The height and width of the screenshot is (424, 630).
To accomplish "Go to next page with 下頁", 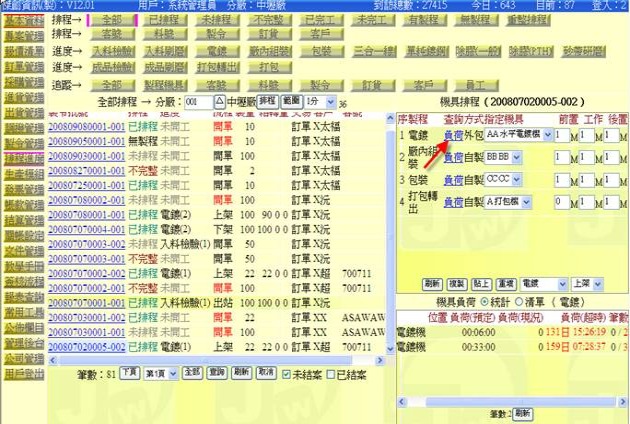I will [x=129, y=371].
